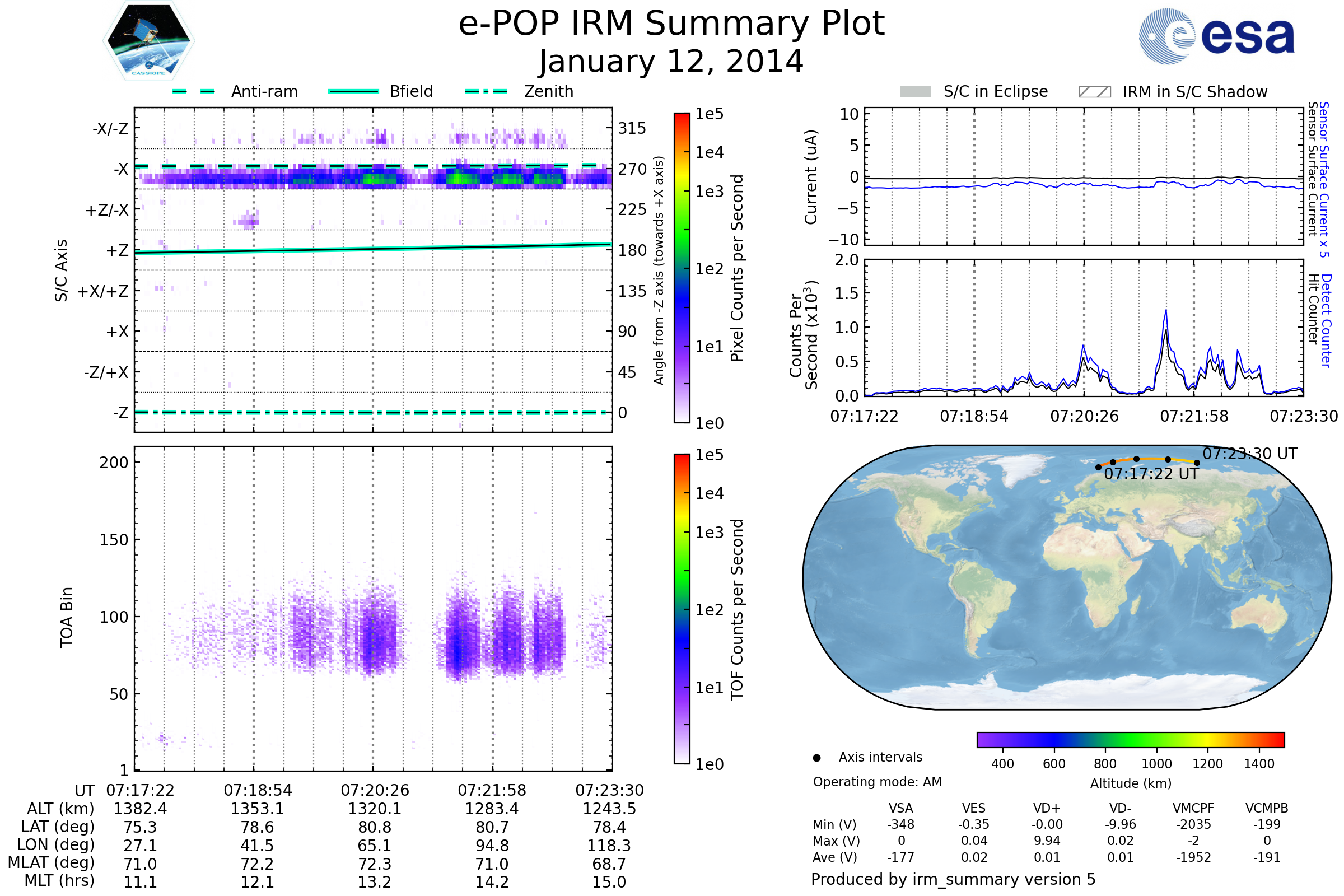1344x896 pixels.
Task: Click the 07:20:26 UT tick label under TOA plot
Action: coord(375,790)
